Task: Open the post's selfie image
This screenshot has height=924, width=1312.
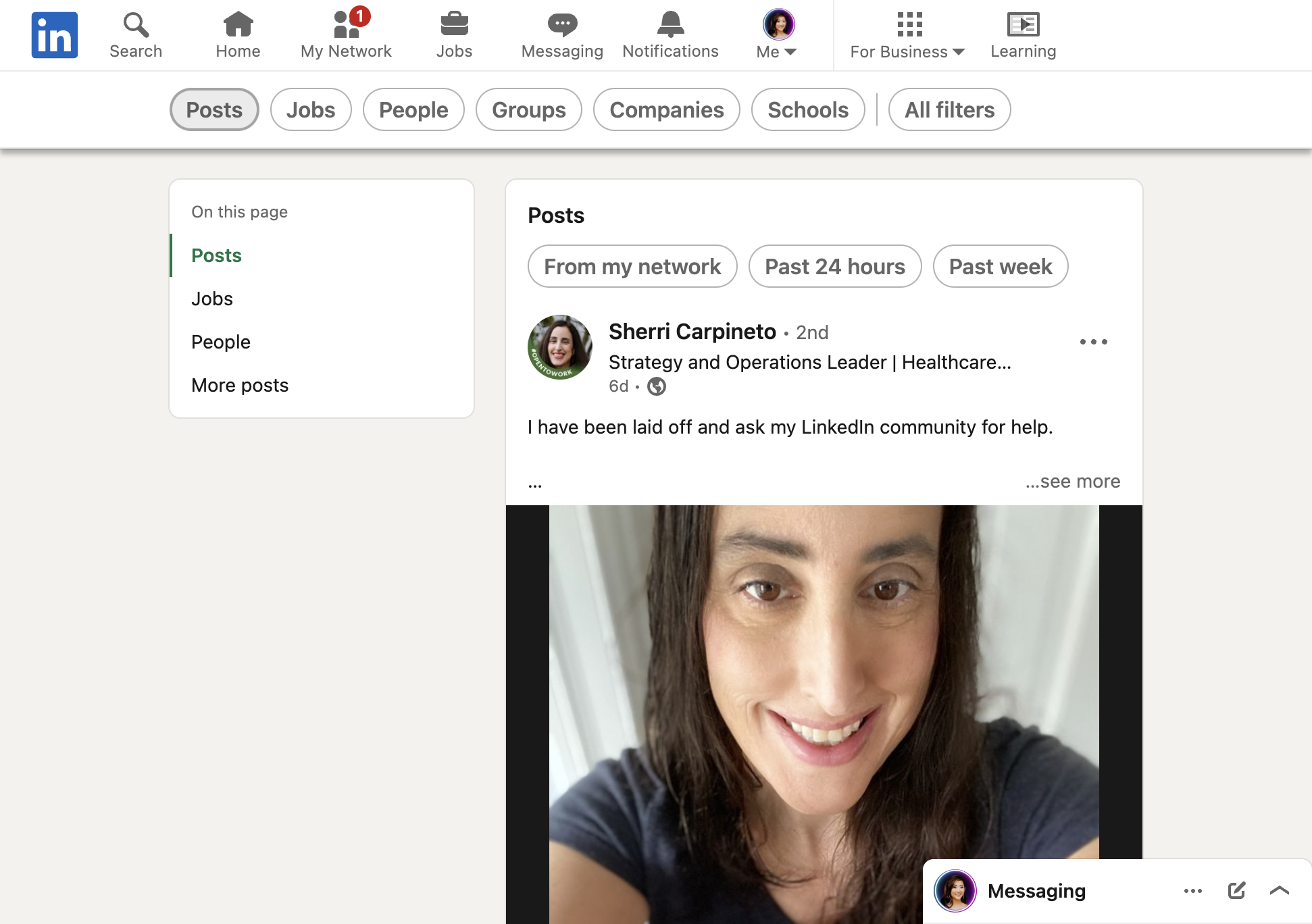Action: [x=824, y=714]
